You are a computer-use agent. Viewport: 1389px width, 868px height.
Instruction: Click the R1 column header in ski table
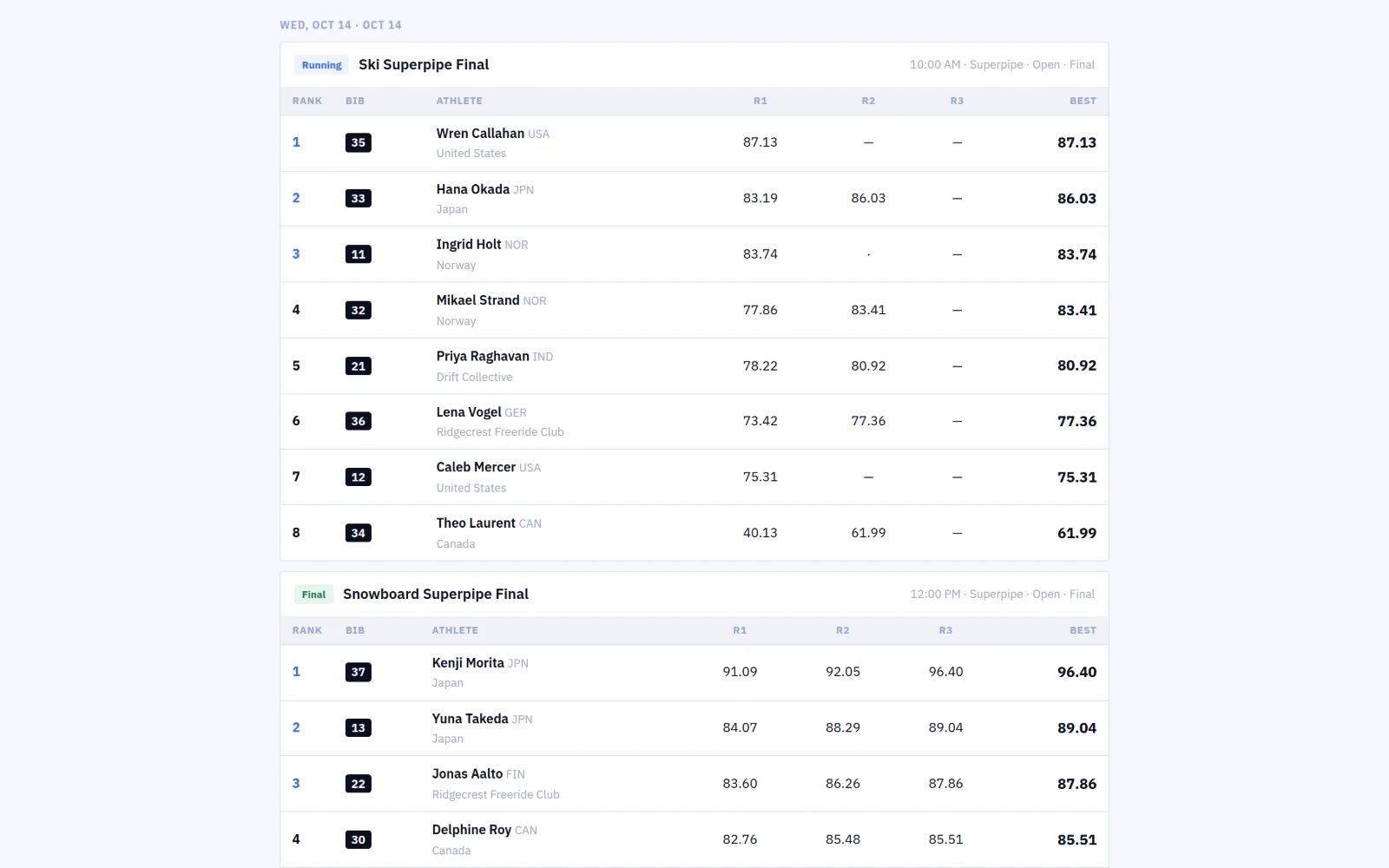760,102
